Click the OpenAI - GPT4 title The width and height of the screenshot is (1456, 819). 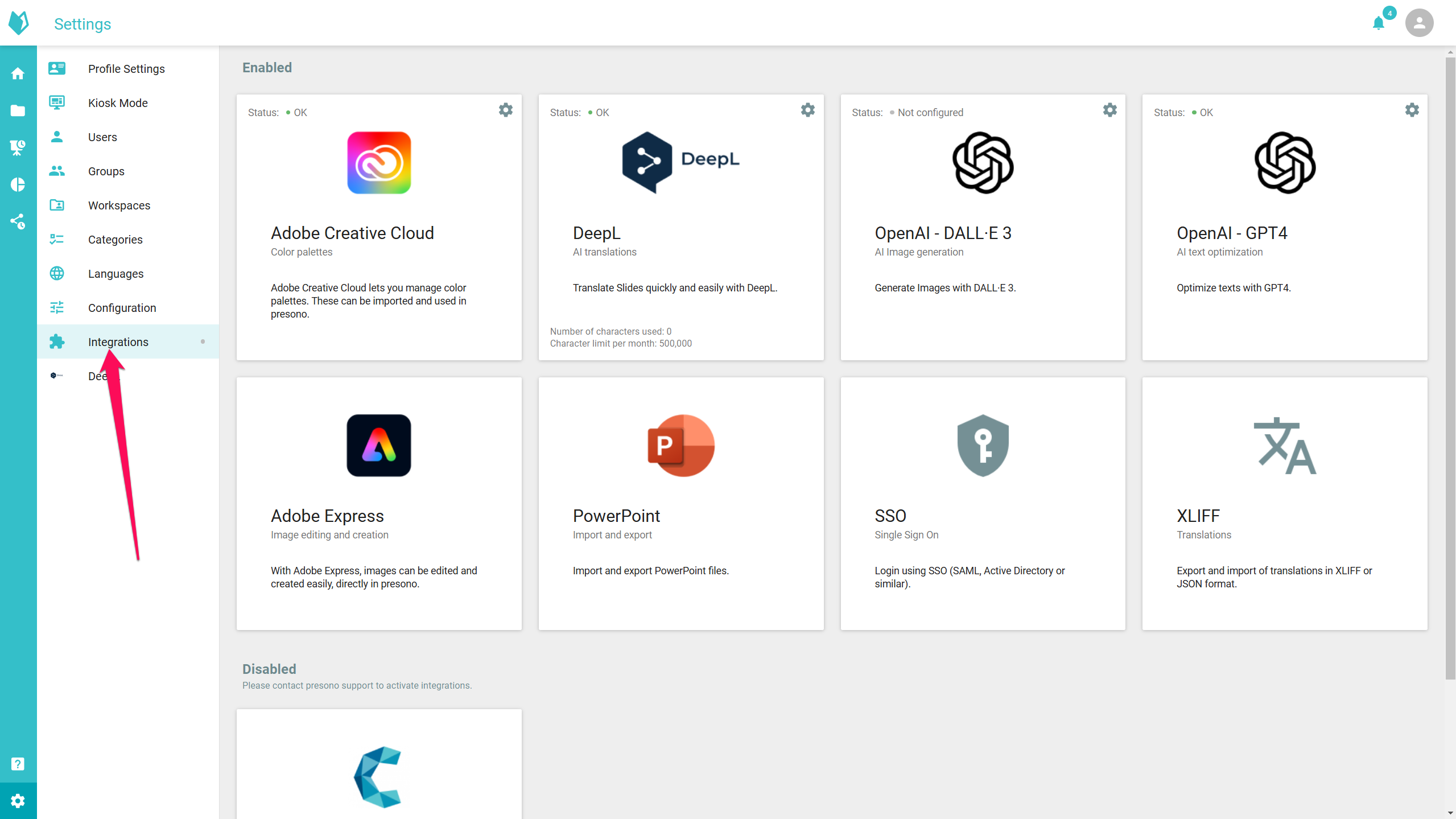(x=1232, y=233)
